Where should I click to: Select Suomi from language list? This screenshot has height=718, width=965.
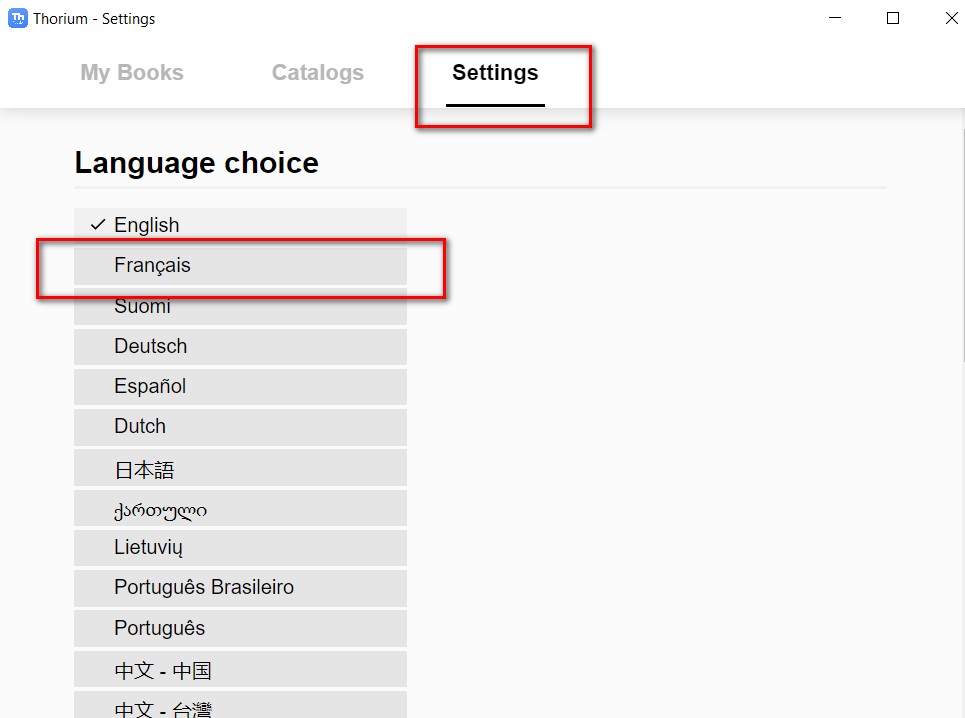[x=240, y=307]
